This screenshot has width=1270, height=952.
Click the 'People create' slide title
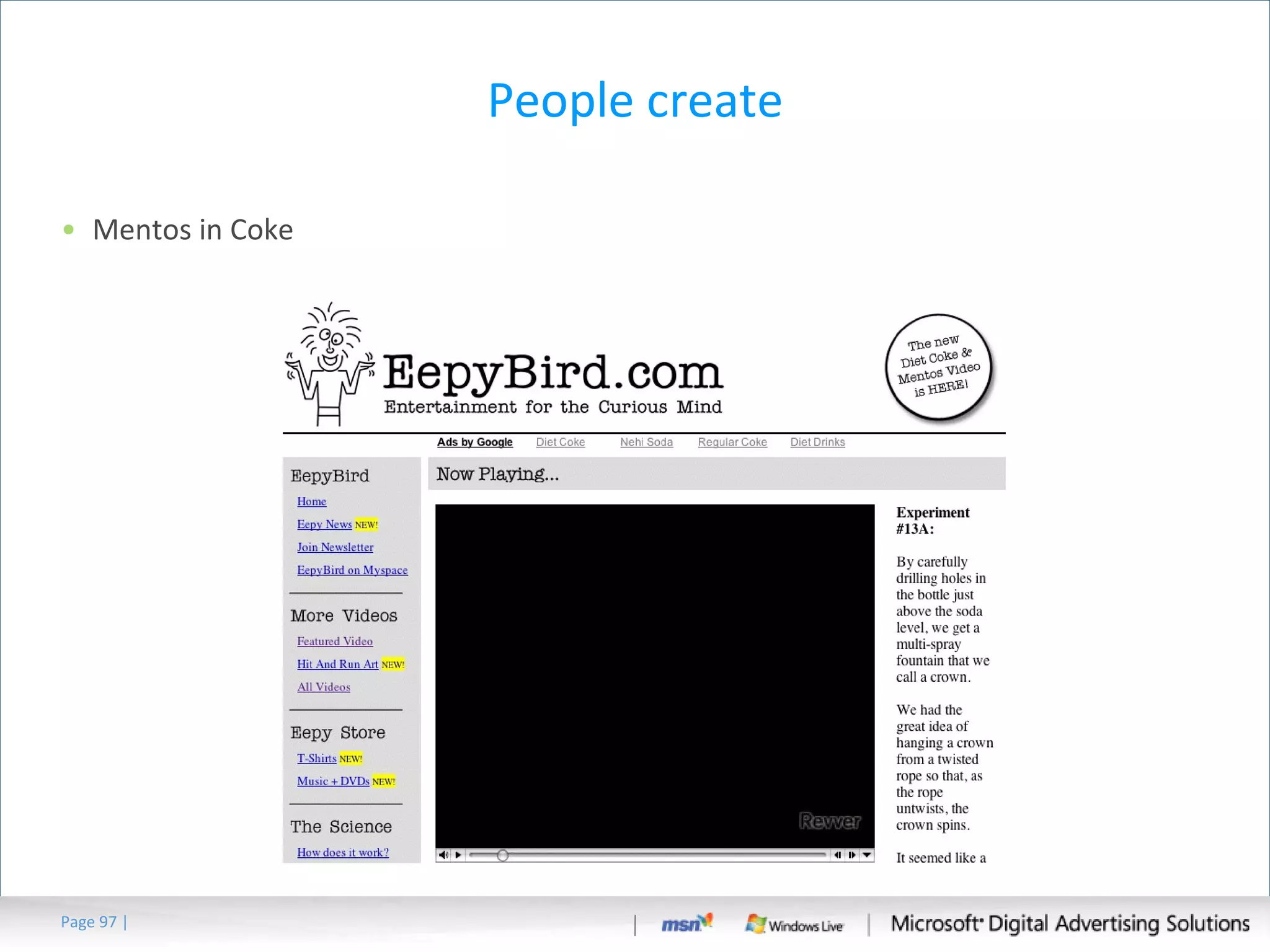click(635, 101)
